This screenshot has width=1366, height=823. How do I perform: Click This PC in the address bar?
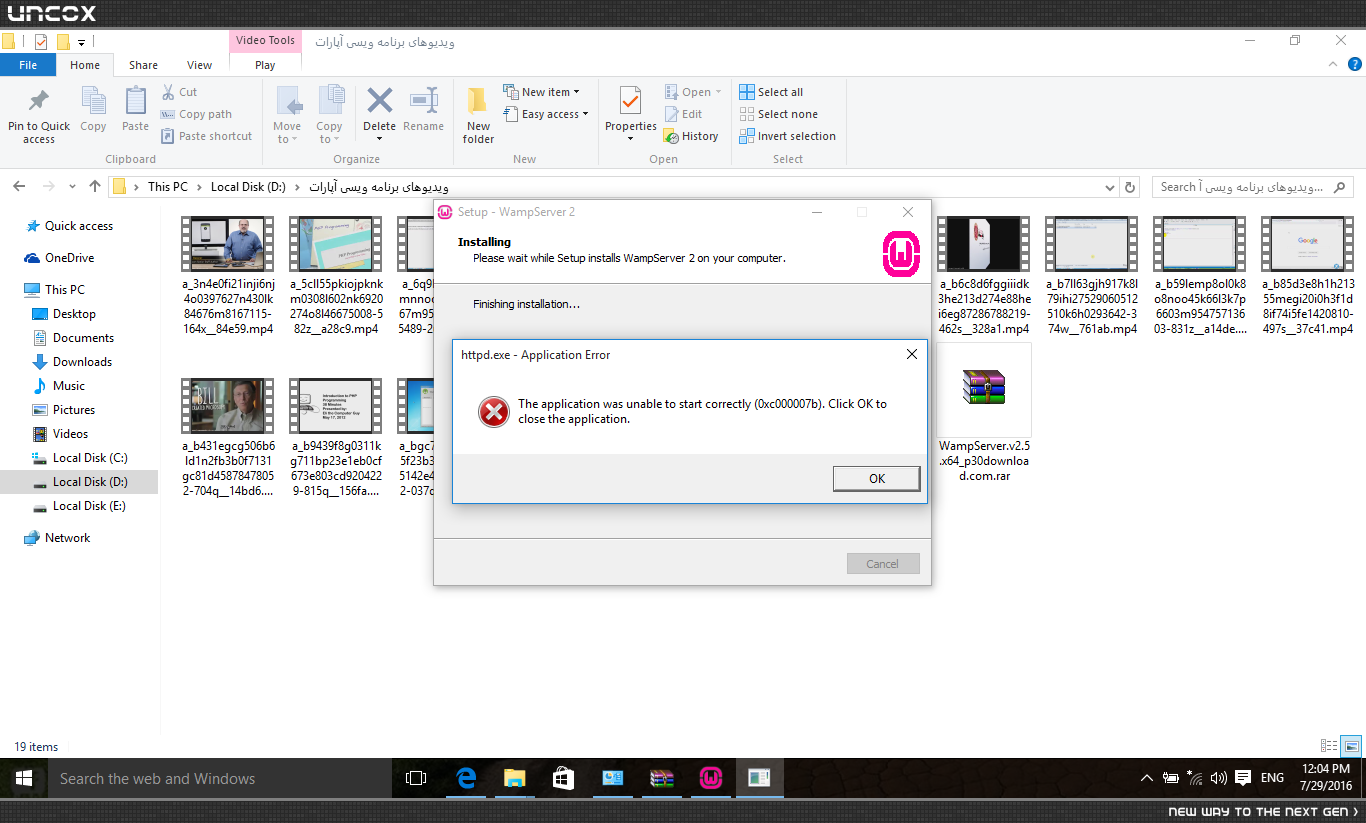tap(167, 187)
